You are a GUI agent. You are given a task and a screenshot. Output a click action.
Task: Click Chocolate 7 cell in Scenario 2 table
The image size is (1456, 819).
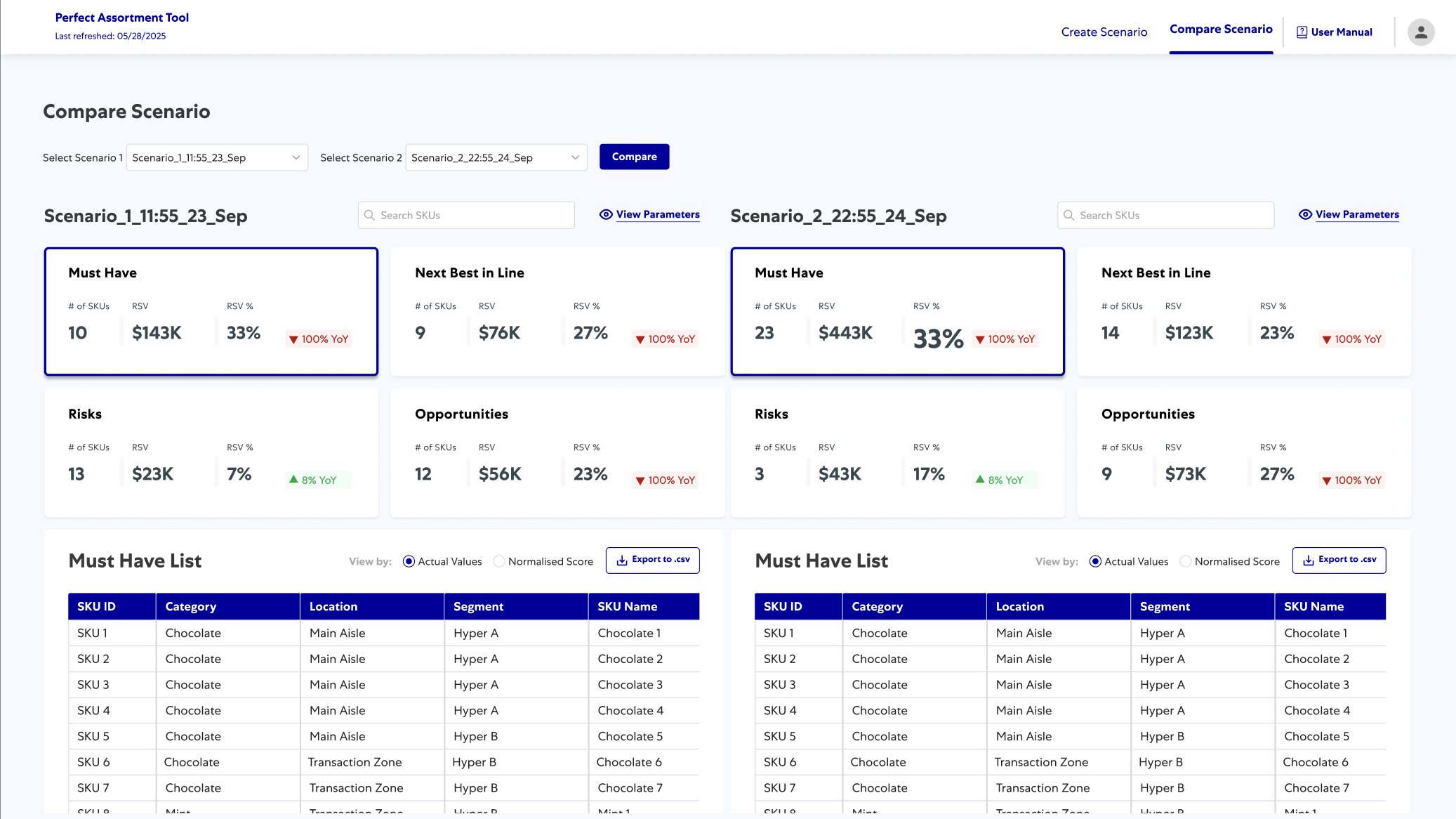1330,789
